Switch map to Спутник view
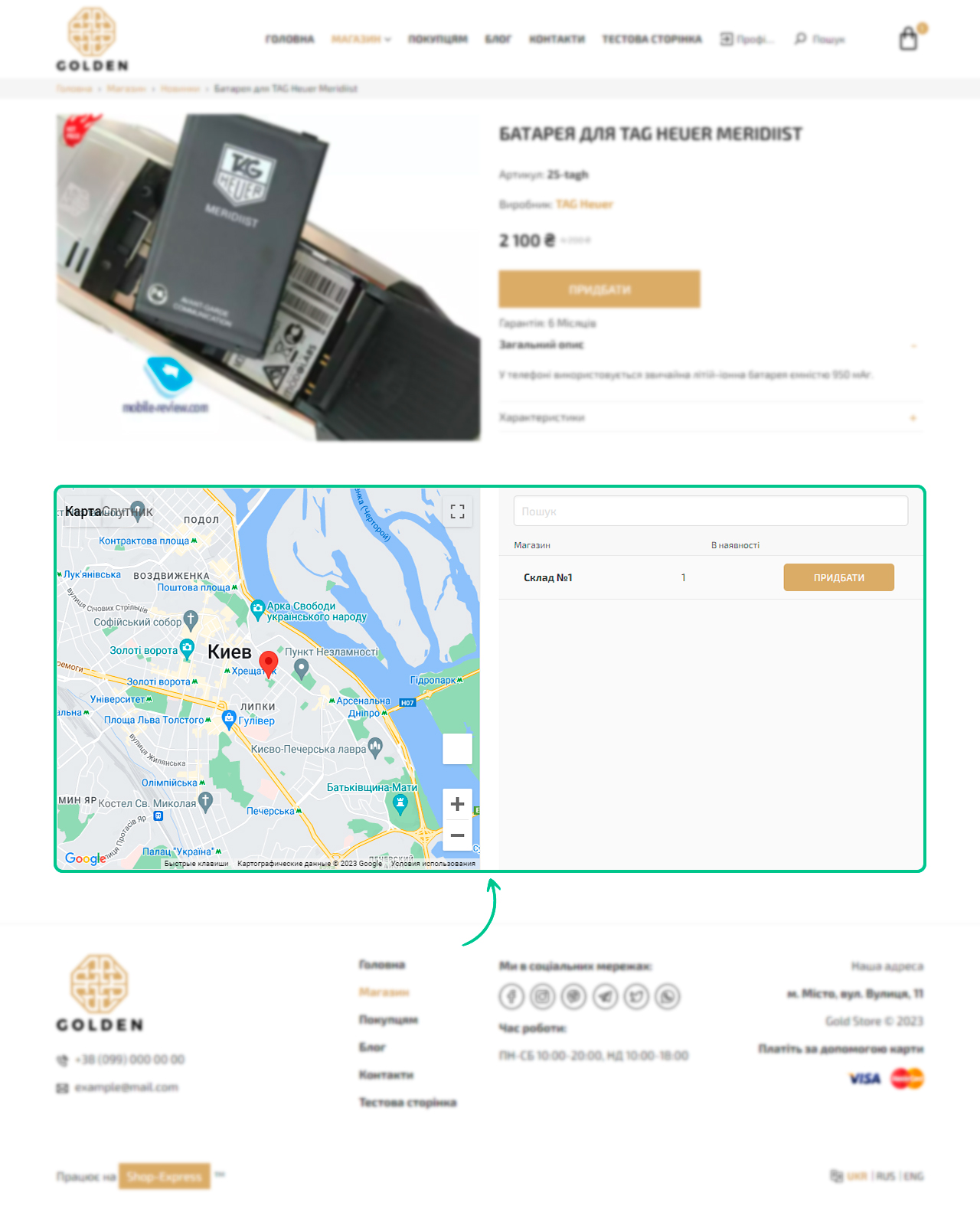 click(128, 511)
